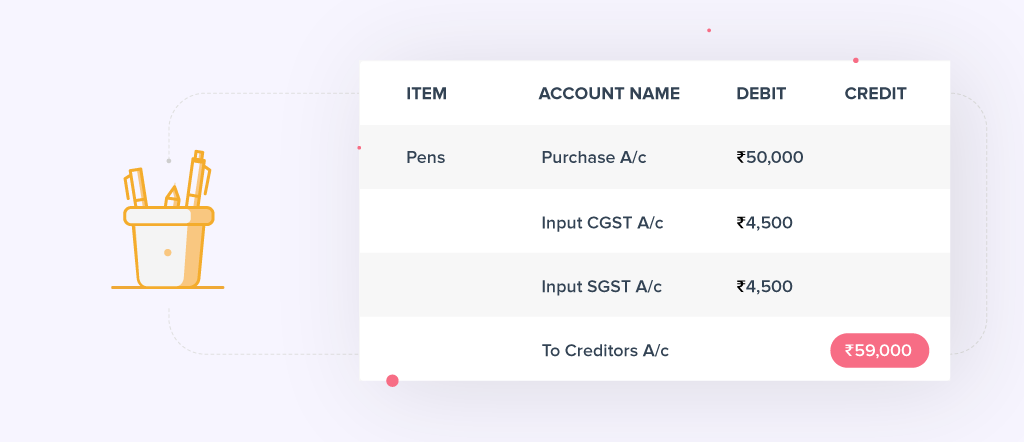Select the Purchase A/c row entry
Viewport: 1024px width, 442px height.
593,157
